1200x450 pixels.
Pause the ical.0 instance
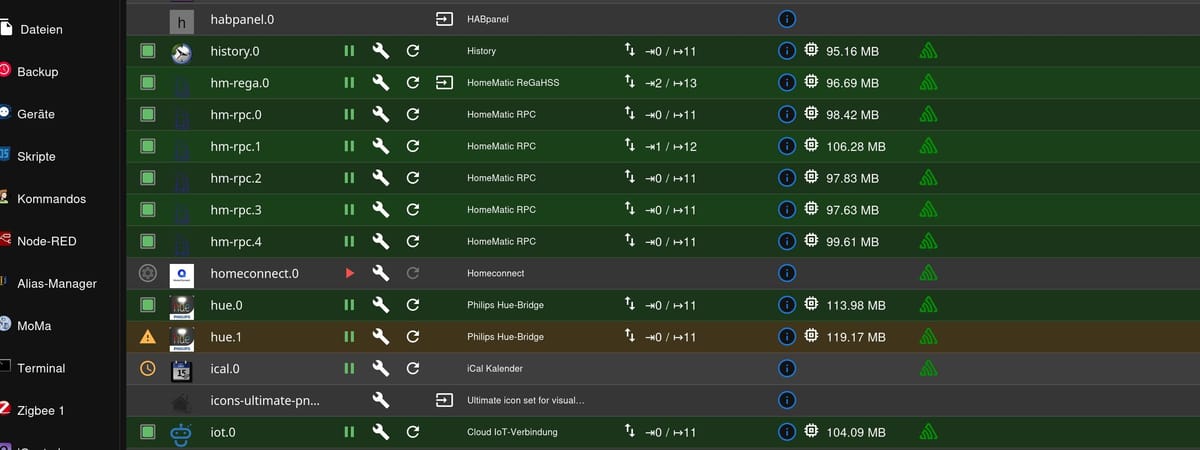[349, 368]
